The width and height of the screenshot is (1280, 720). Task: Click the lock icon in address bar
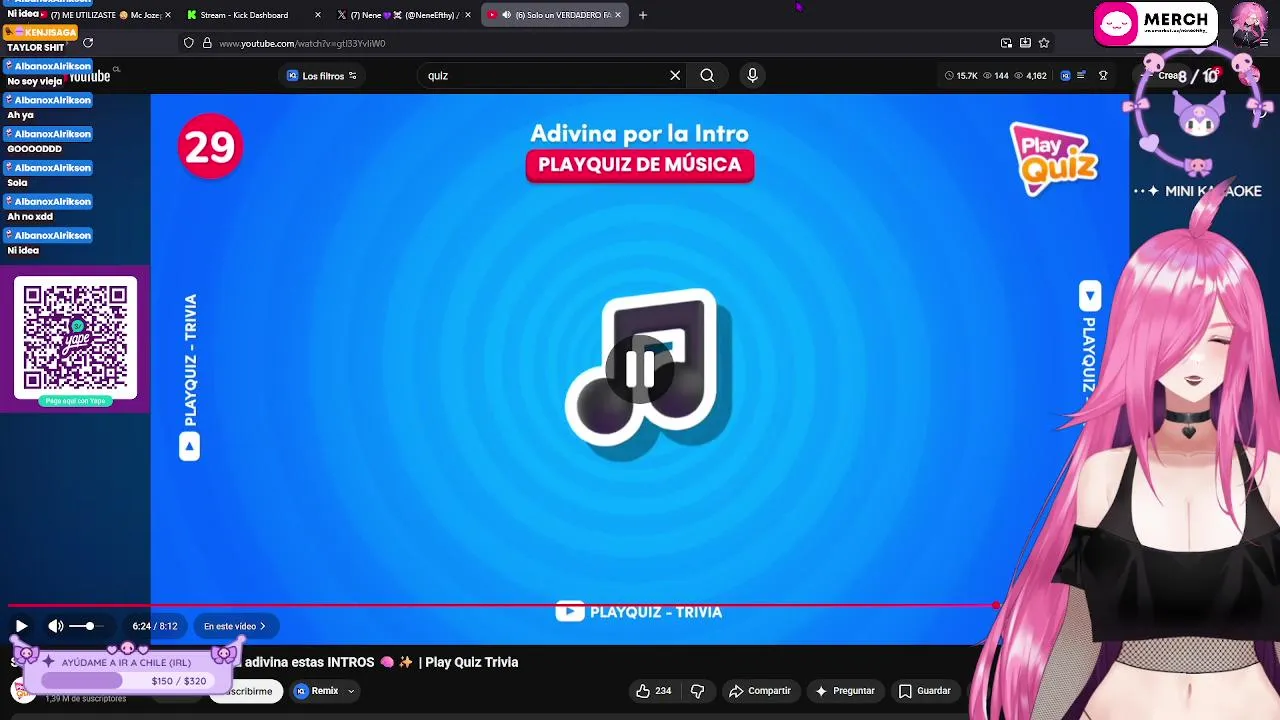pos(207,43)
